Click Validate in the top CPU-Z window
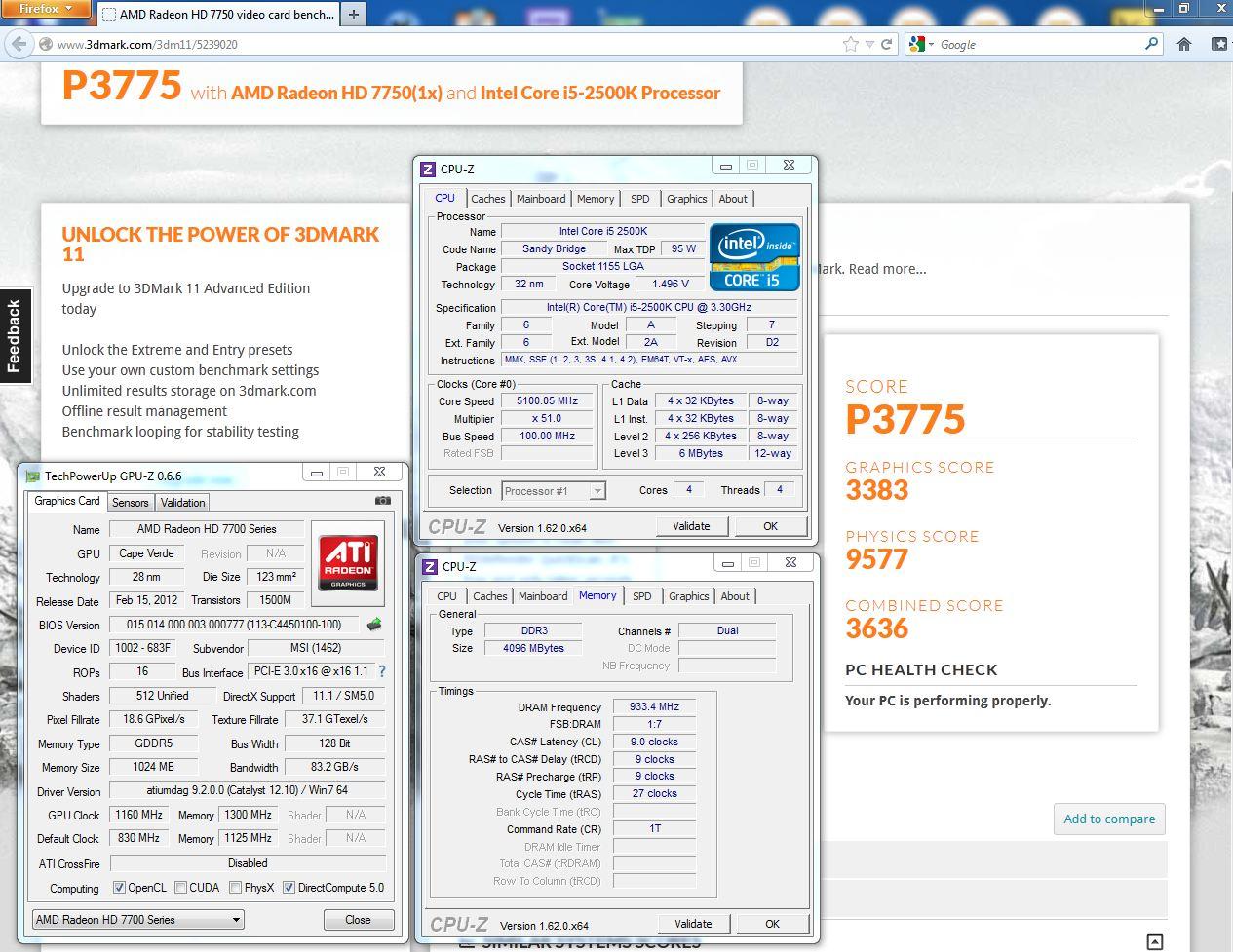This screenshot has height=952, width=1233. point(691,526)
